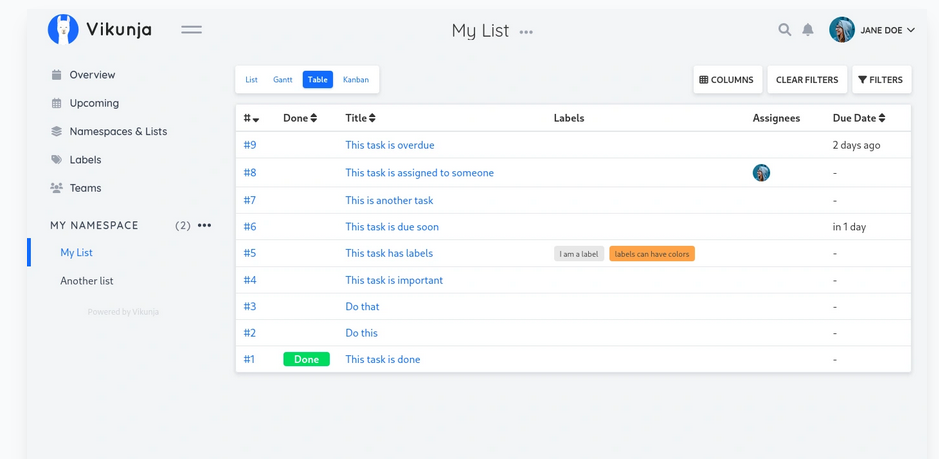Click the assignee avatar on task #8
939x459 pixels.
761,173
